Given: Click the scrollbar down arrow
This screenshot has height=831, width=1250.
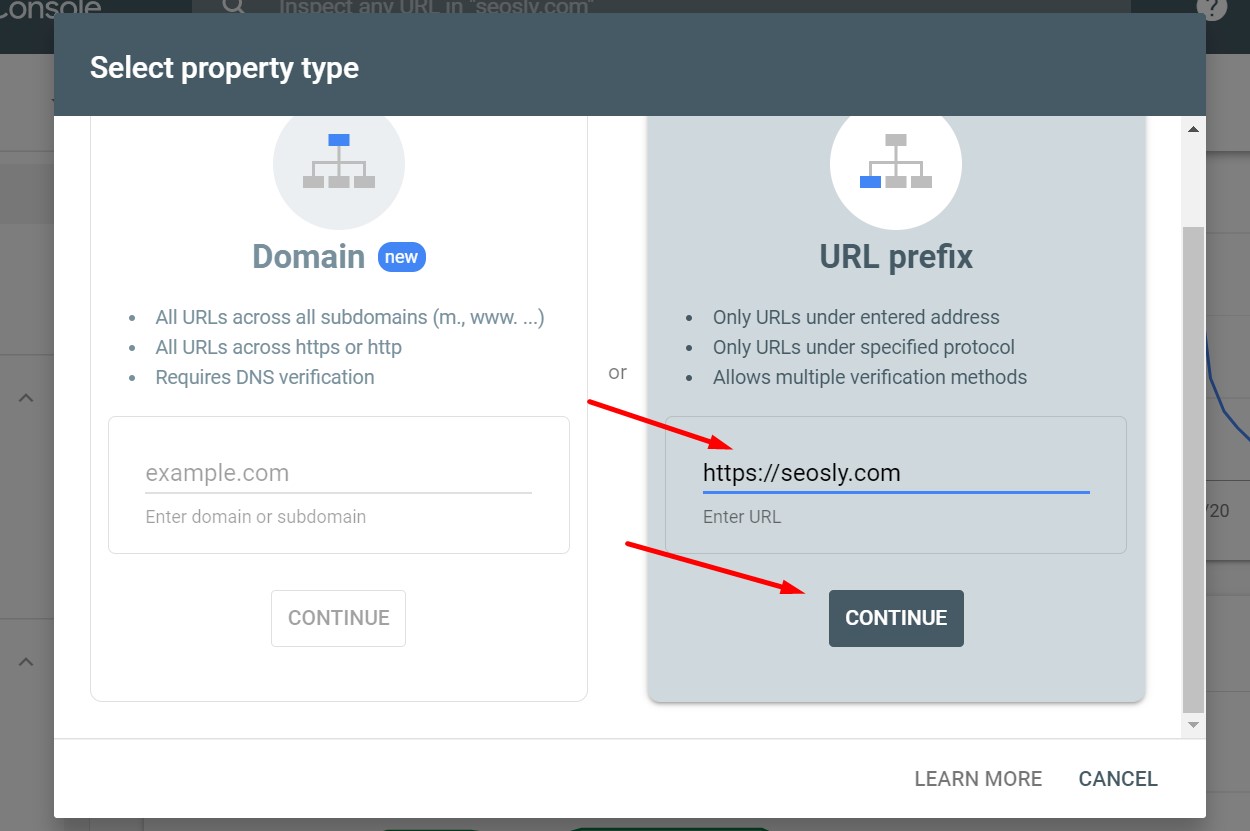Looking at the screenshot, I should (x=1192, y=724).
